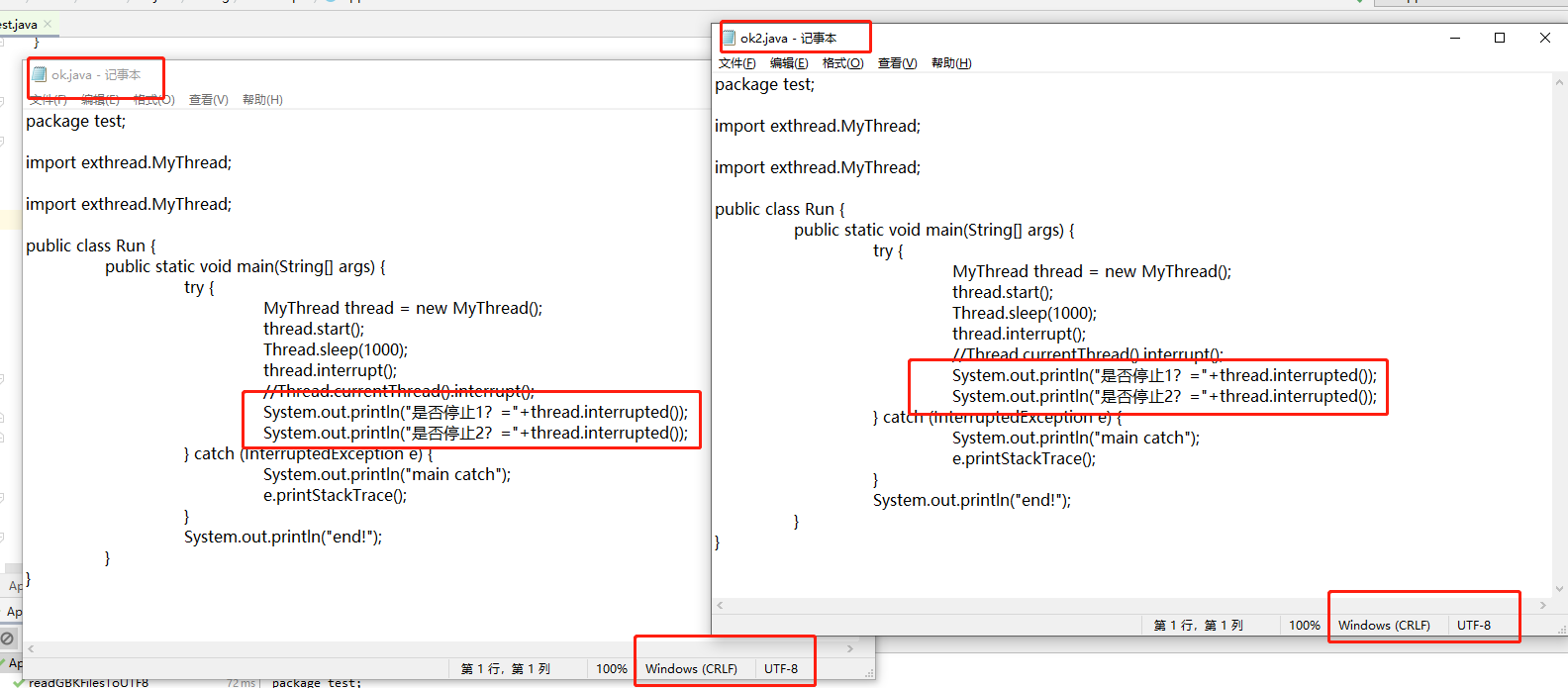This screenshot has width=1568, height=688.
Task: Click the package test; line in ok2.java
Action: point(764,85)
